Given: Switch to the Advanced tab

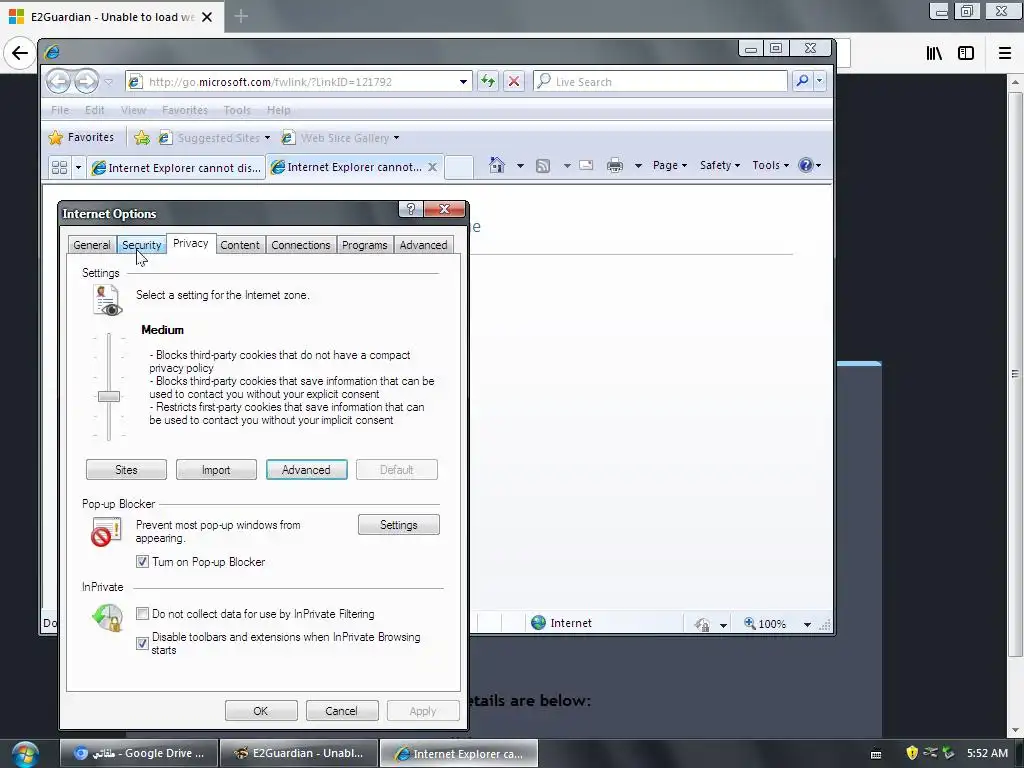Looking at the screenshot, I should pyautogui.click(x=423, y=245).
